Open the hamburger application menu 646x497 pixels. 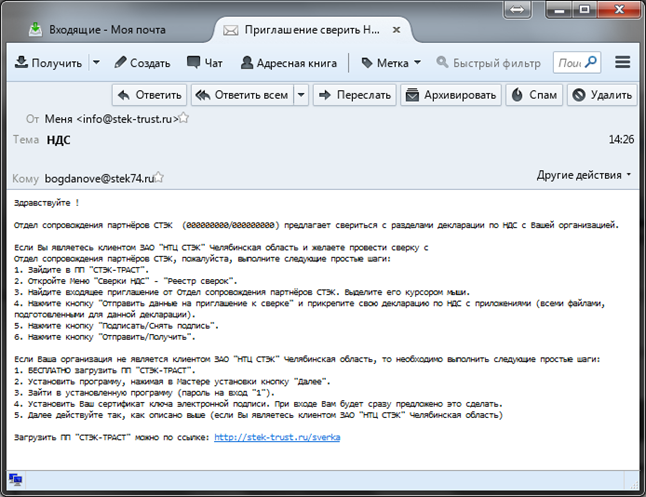pyautogui.click(x=623, y=62)
